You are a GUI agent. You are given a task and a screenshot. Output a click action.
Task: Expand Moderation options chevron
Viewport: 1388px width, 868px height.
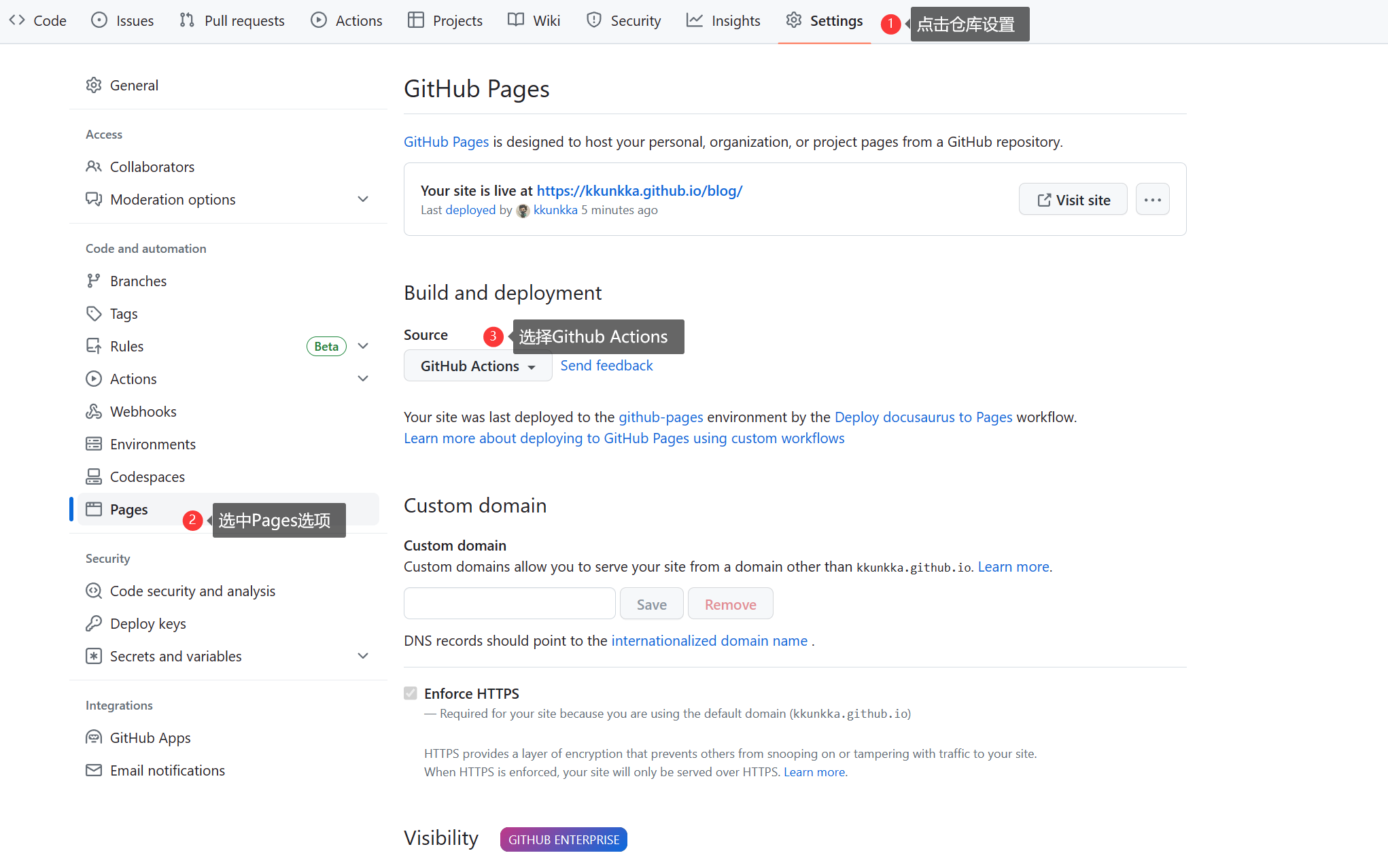[363, 199]
